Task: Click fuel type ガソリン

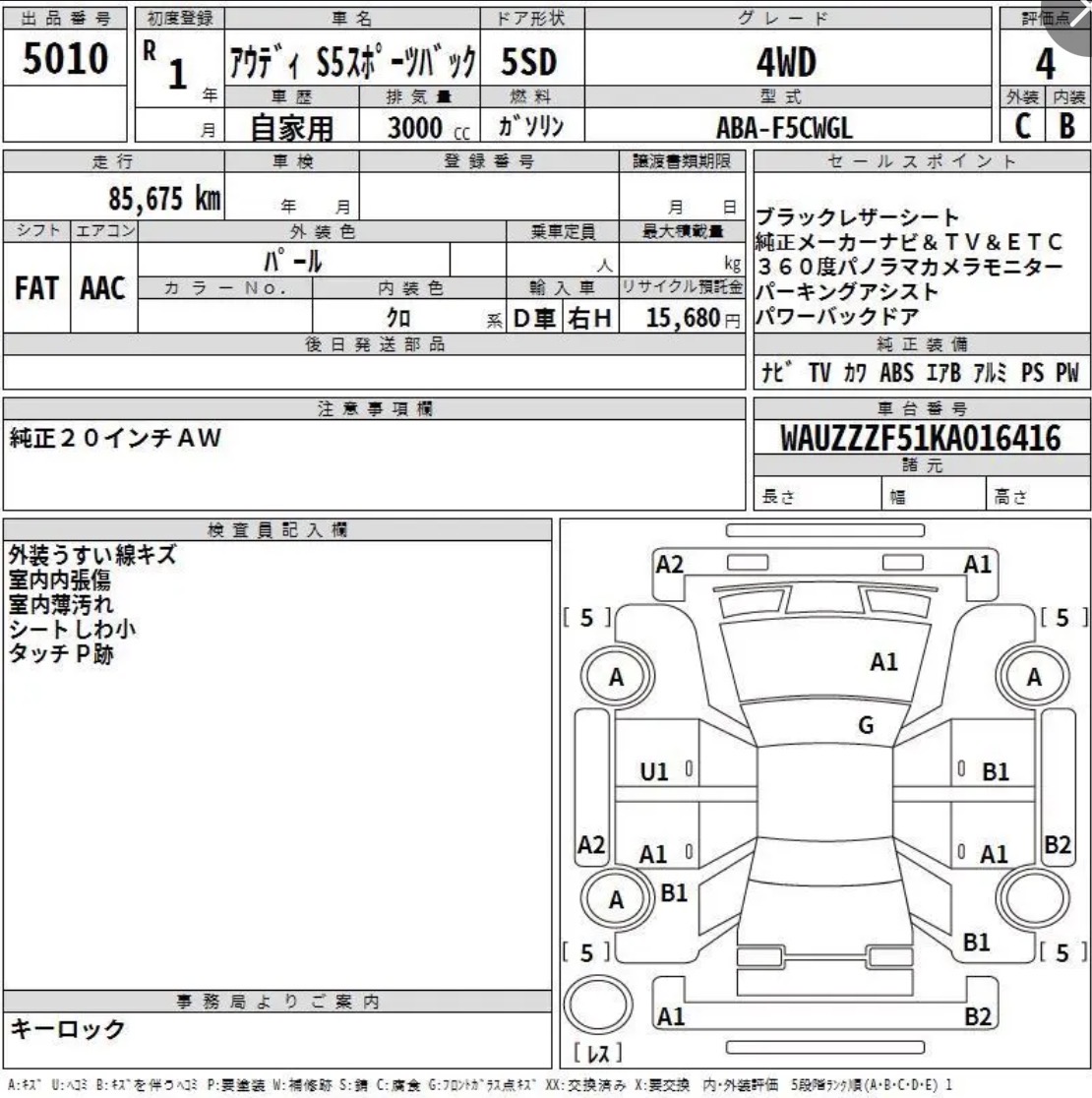Action: click(530, 126)
